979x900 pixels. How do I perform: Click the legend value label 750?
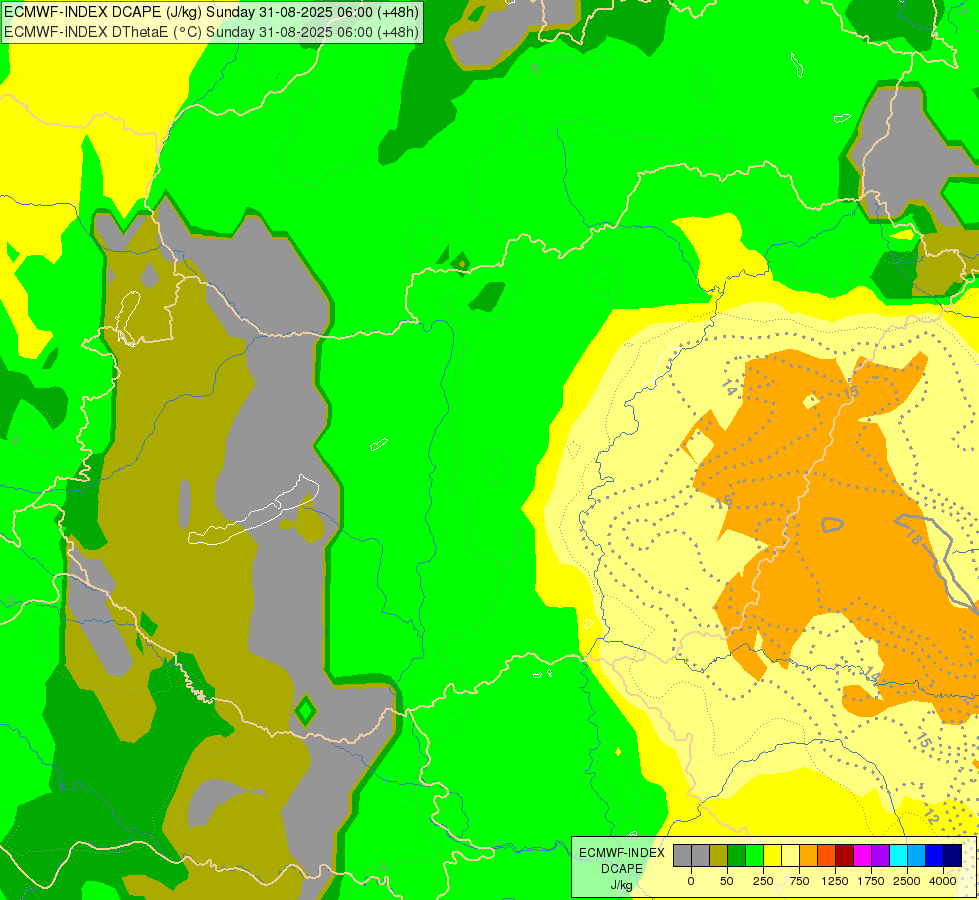(x=799, y=881)
